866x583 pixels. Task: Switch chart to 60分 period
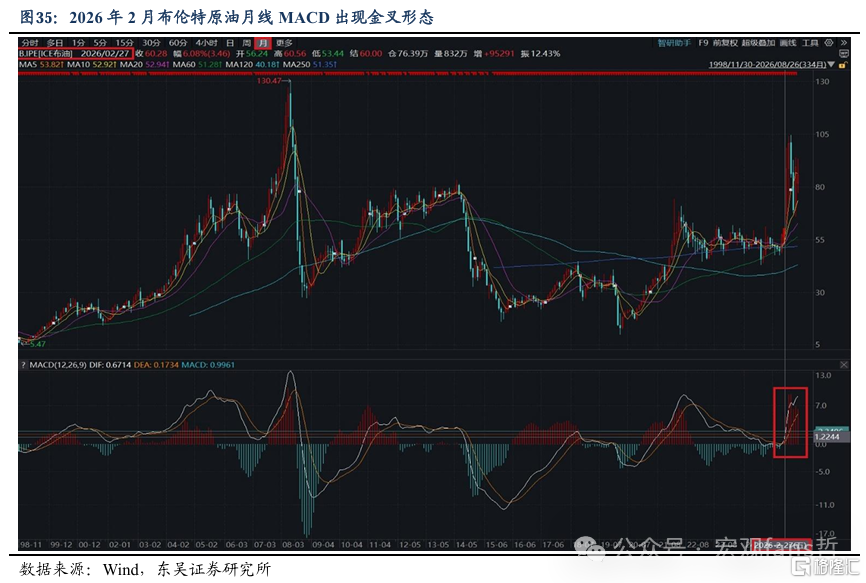point(178,43)
